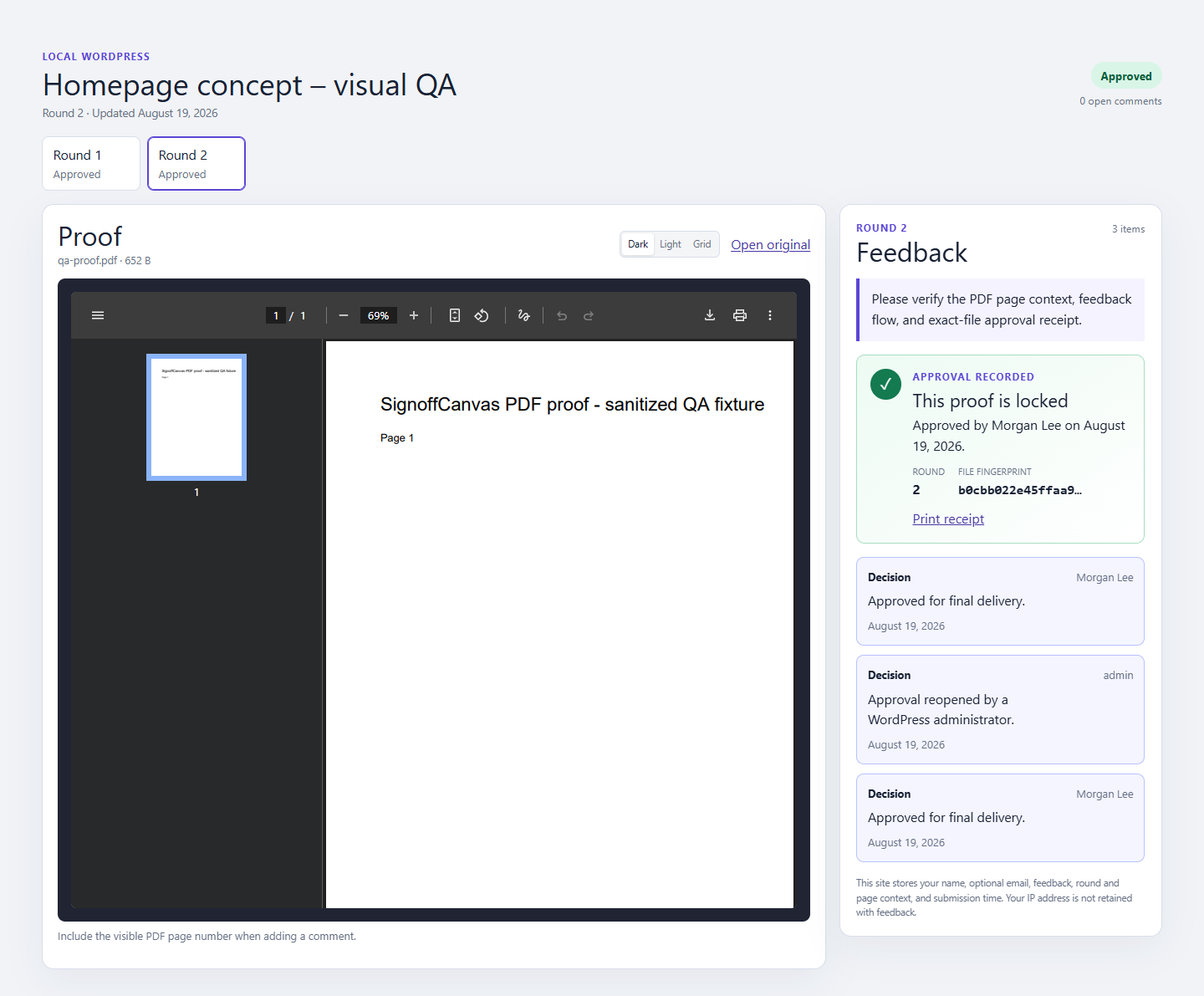Click the 'Homepage concept – visual QA' title
This screenshot has height=996, width=1204.
(249, 85)
